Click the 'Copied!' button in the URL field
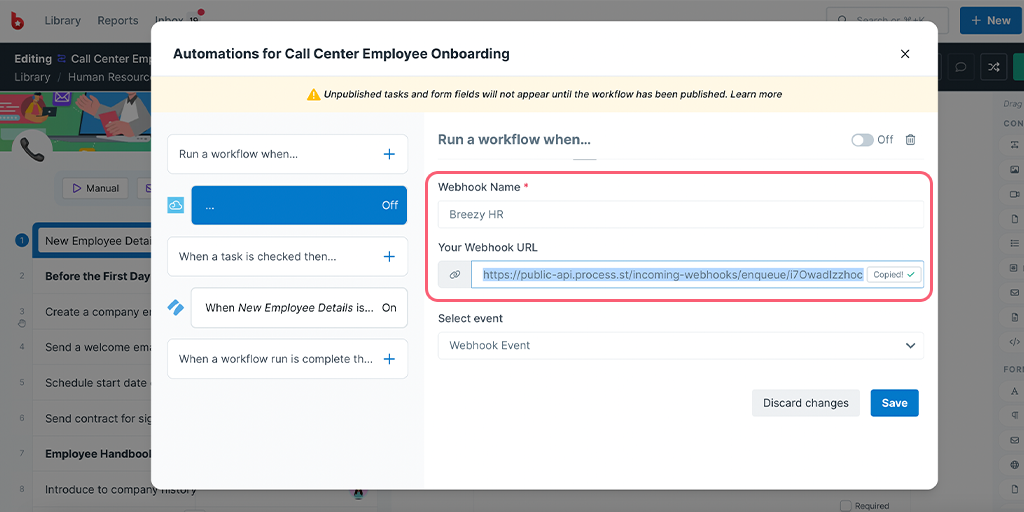This screenshot has height=512, width=1024. click(x=894, y=275)
